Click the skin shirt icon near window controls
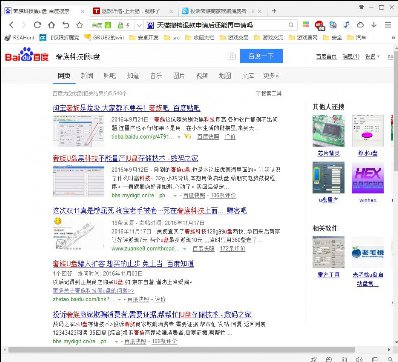 pos(361,7)
